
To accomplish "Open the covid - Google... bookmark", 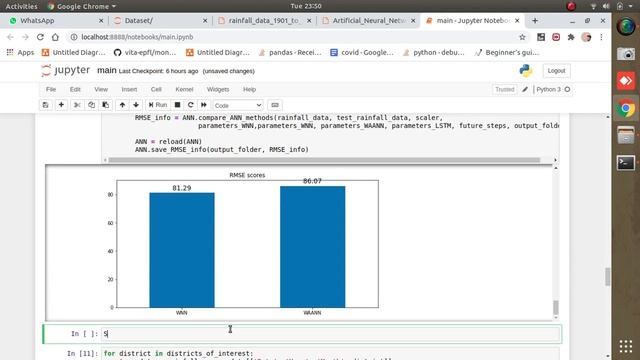I will click(x=362, y=52).
